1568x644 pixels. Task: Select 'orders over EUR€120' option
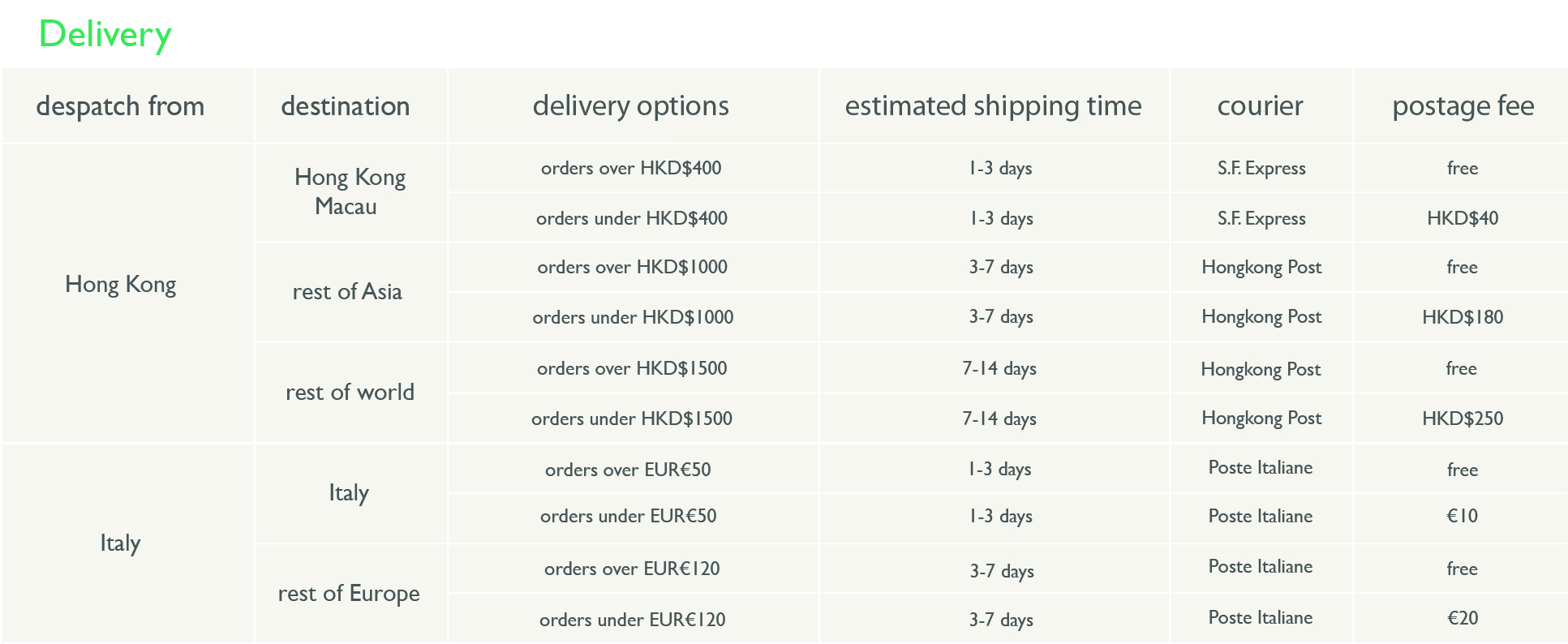pos(632,569)
